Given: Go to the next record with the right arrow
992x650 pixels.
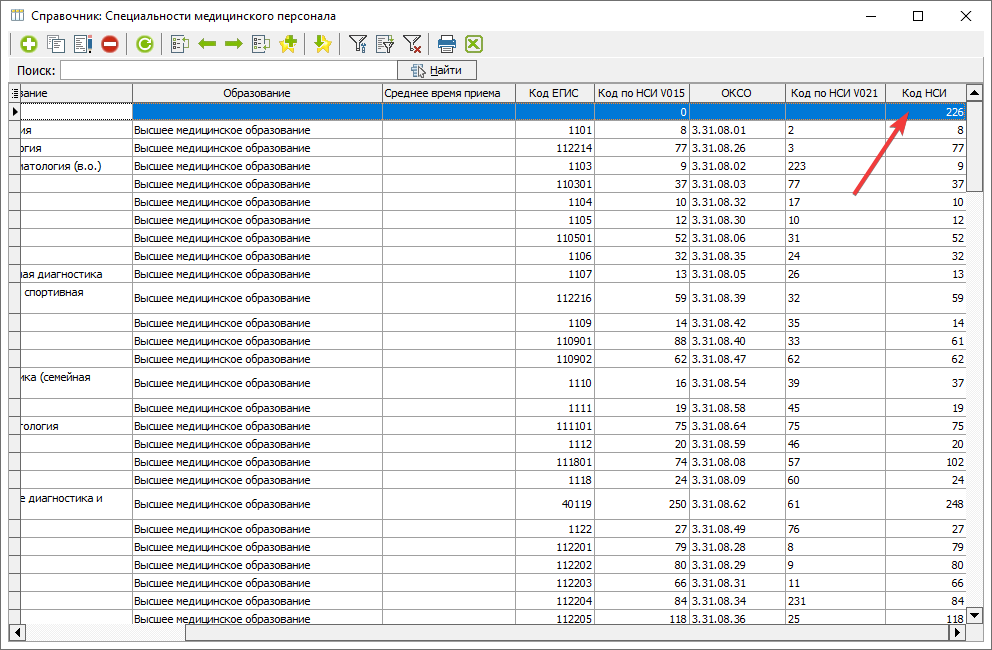Looking at the screenshot, I should (233, 44).
